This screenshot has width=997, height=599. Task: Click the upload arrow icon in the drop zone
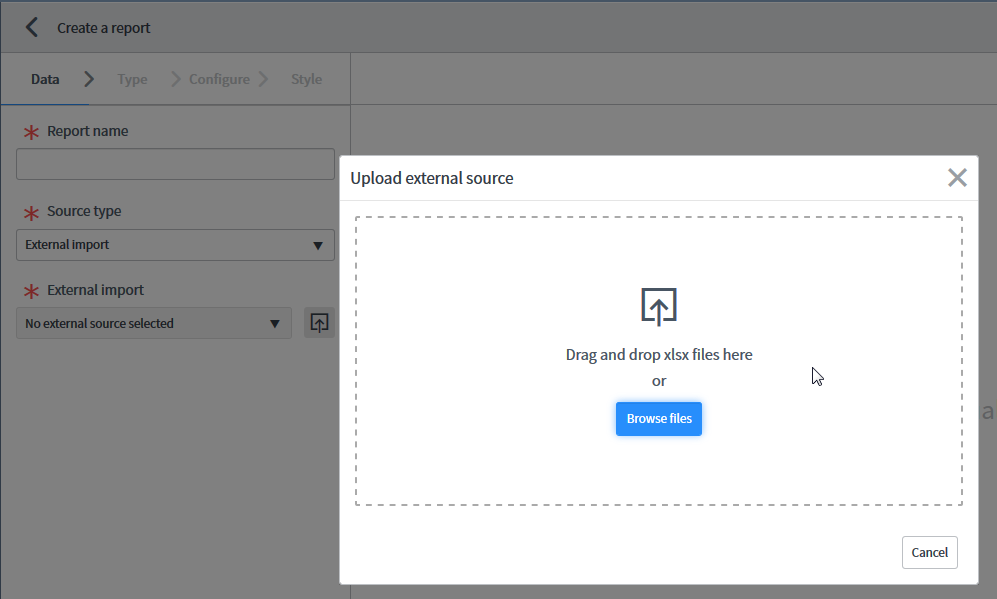(658, 307)
